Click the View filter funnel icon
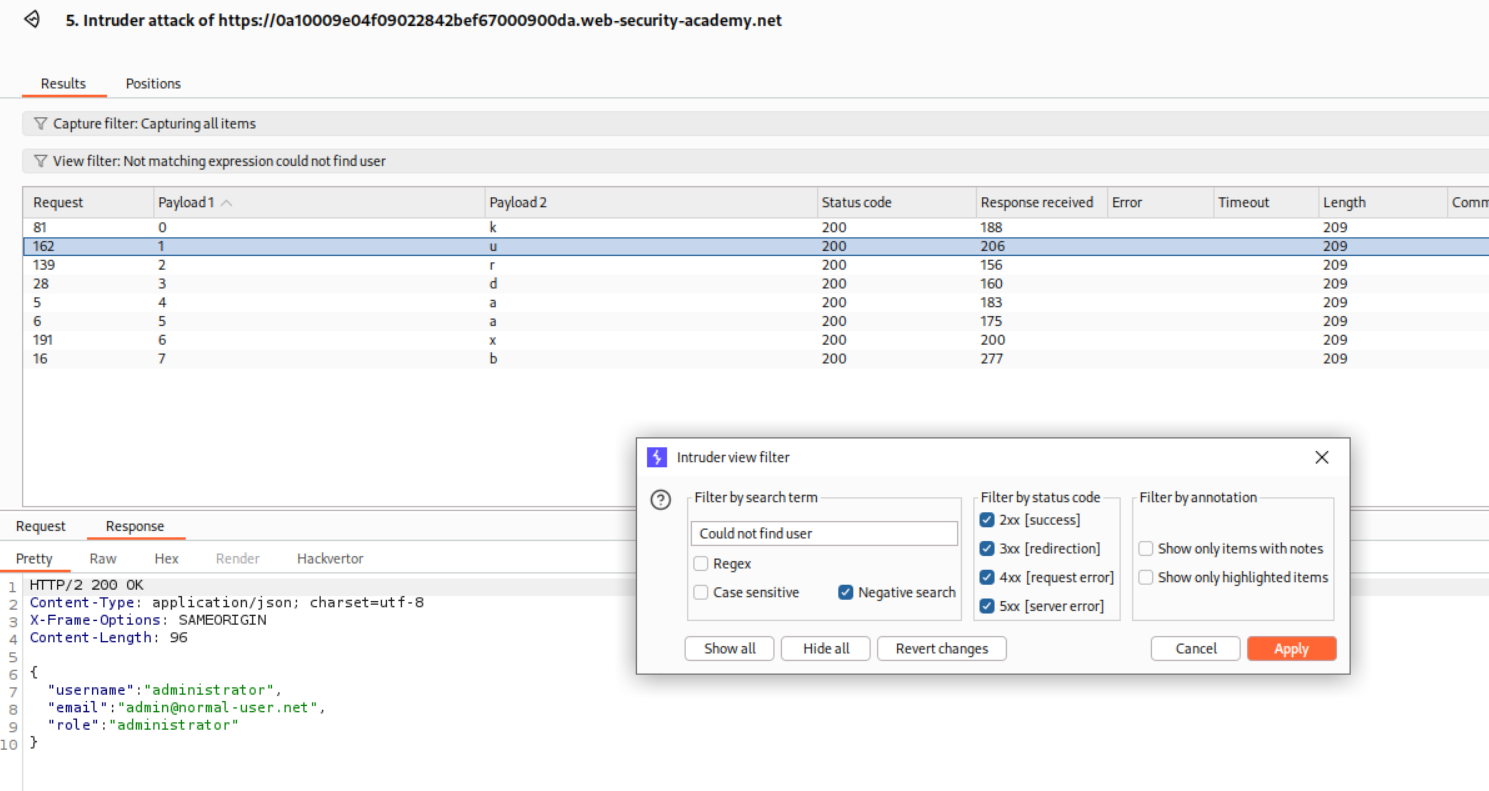This screenshot has height=791, width=1489. 40,161
